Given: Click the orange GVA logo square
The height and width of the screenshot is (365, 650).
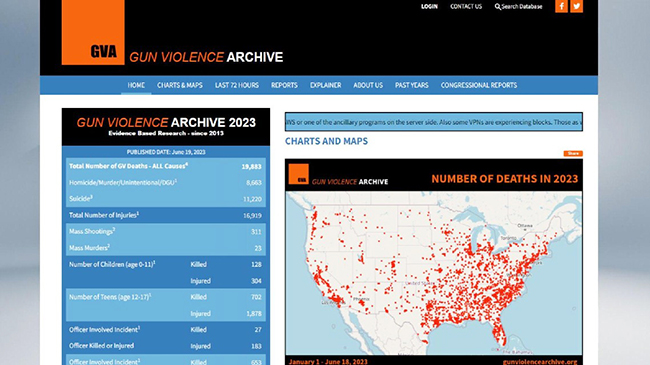Looking at the screenshot, I should pyautogui.click(x=93, y=32).
